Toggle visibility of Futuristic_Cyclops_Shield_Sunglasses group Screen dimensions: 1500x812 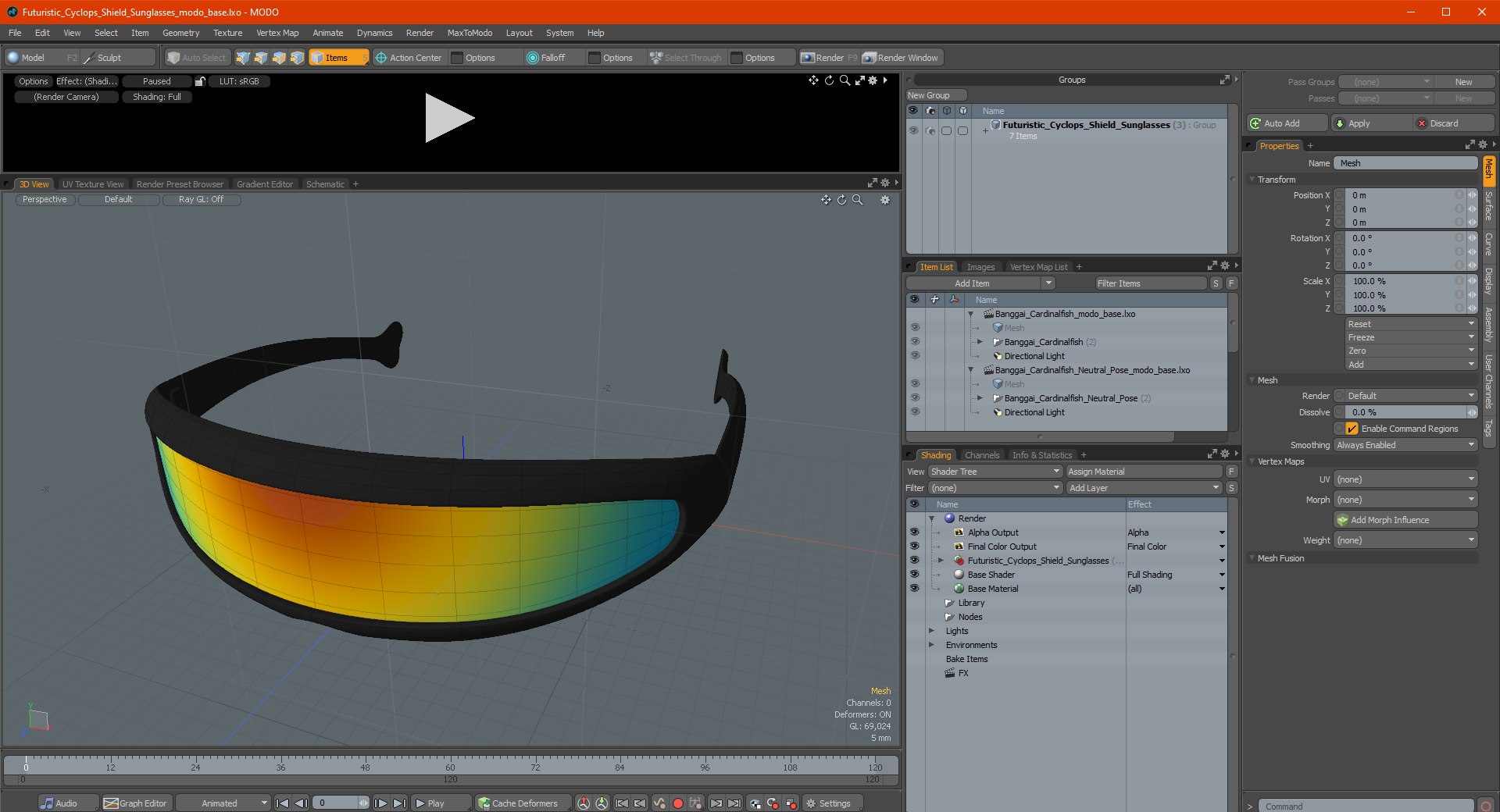point(913,130)
